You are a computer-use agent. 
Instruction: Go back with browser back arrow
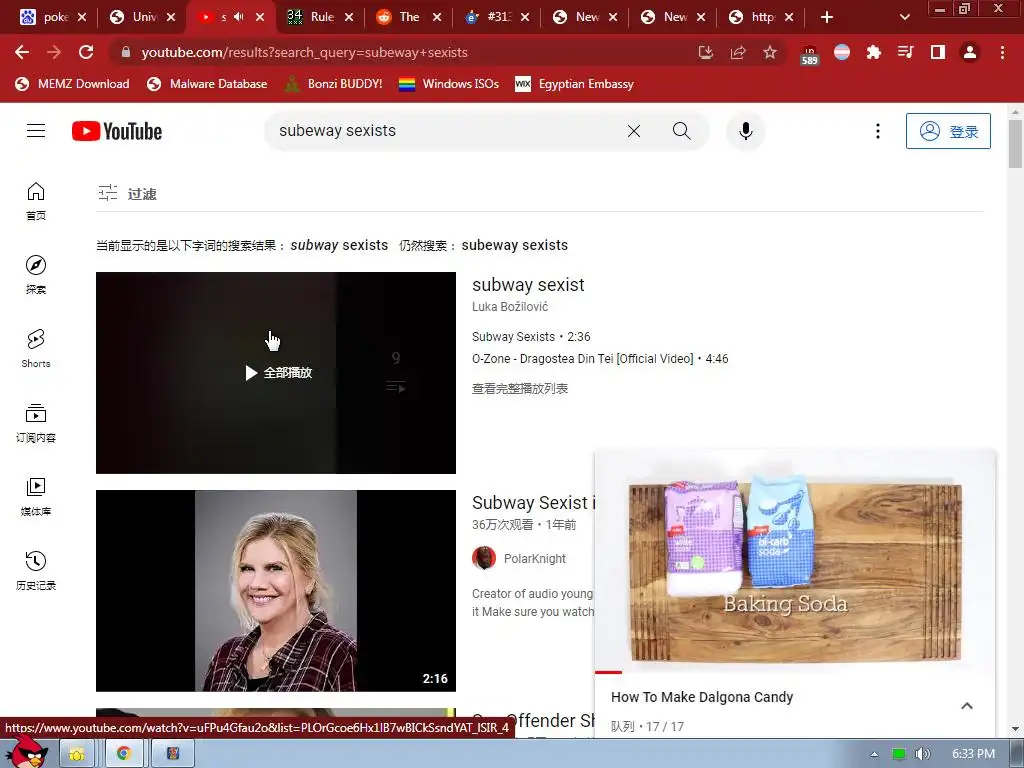(x=22, y=52)
